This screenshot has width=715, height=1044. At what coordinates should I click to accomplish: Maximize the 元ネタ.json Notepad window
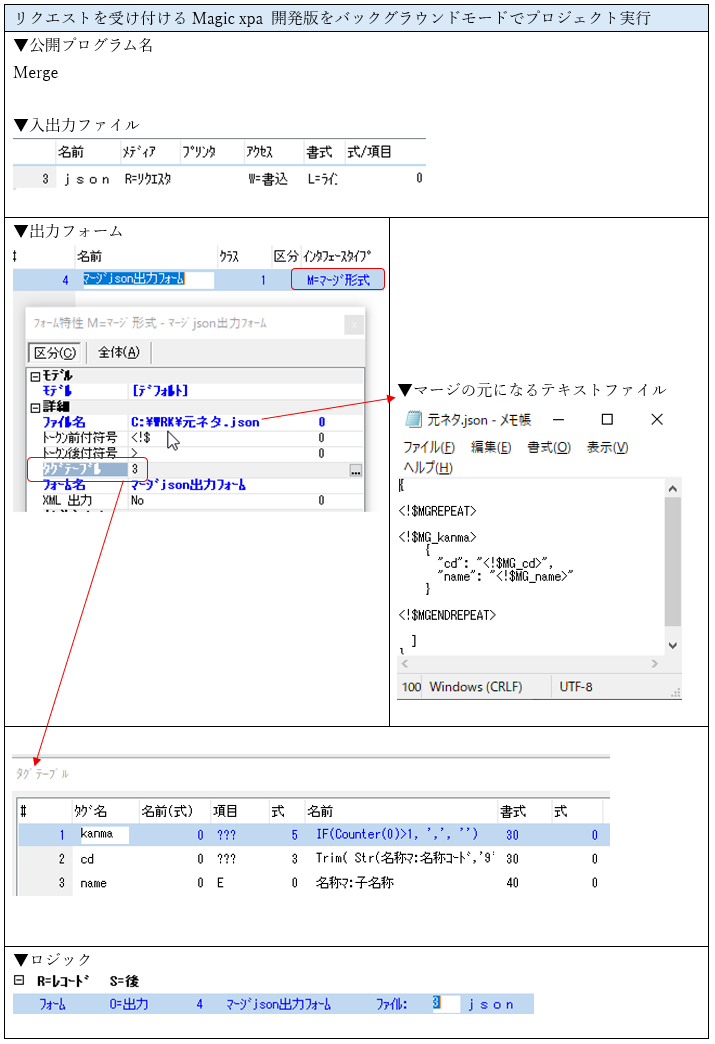tap(607, 420)
